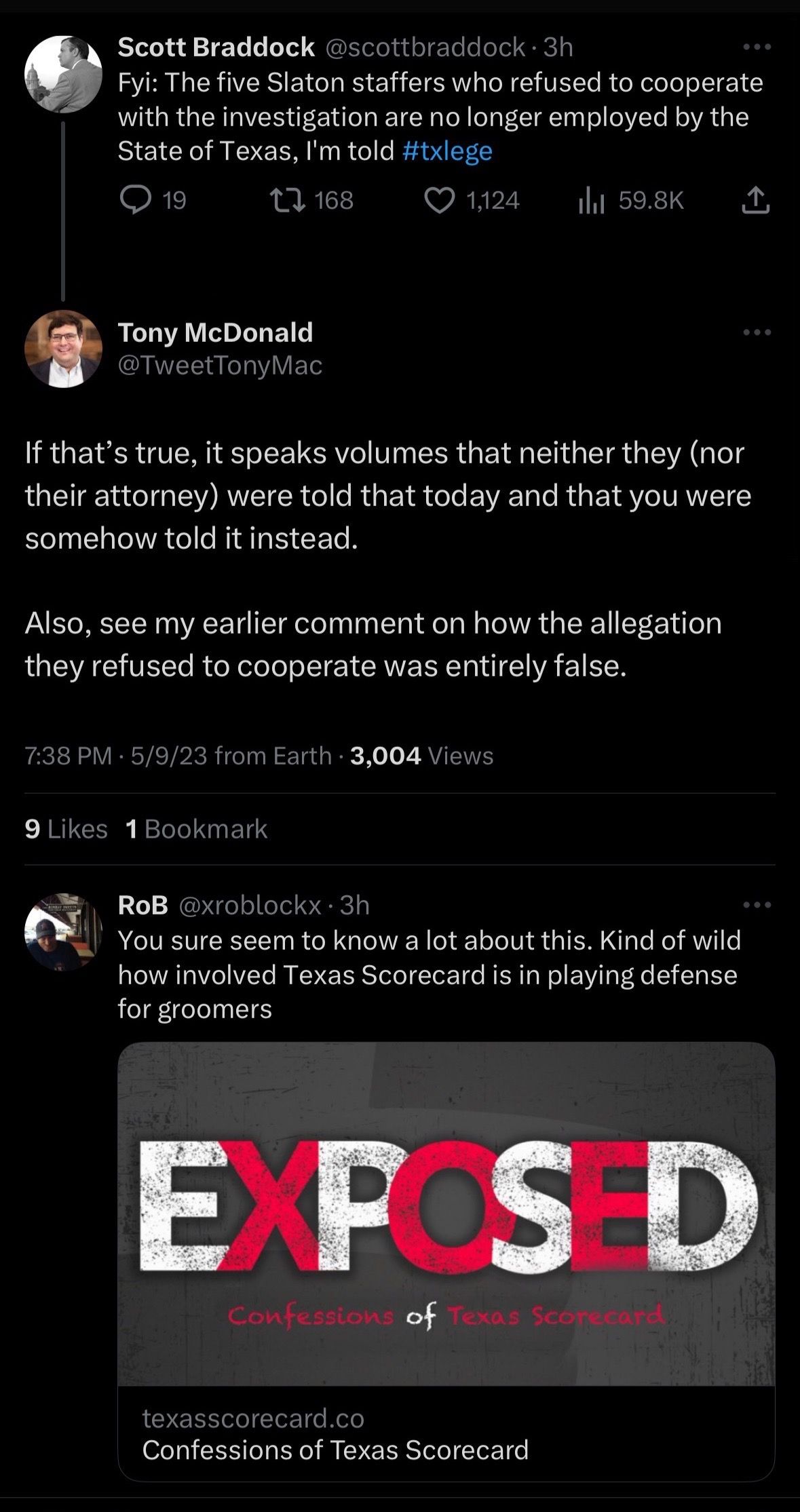Open the @TweetTonyMac handle
Image resolution: width=800 pixels, height=1512 pixels.
click(x=220, y=366)
